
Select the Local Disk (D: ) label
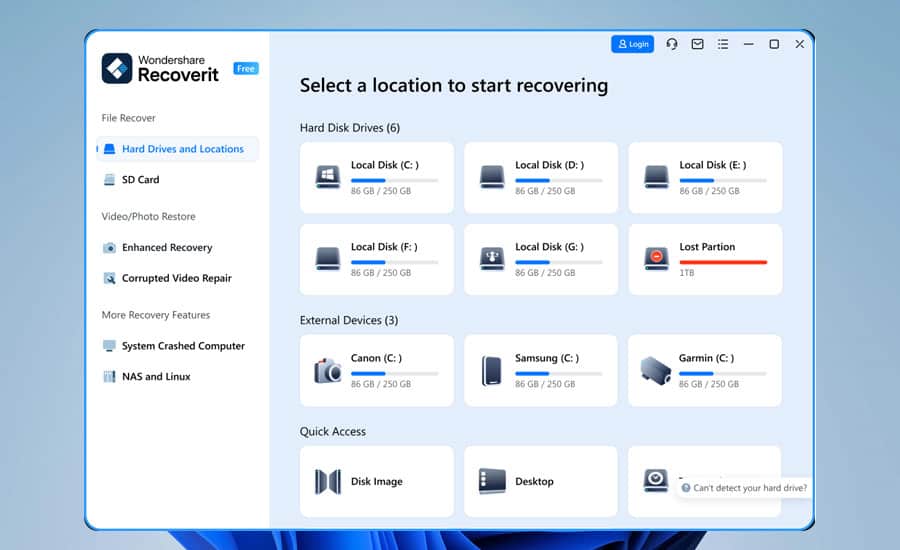(x=549, y=165)
